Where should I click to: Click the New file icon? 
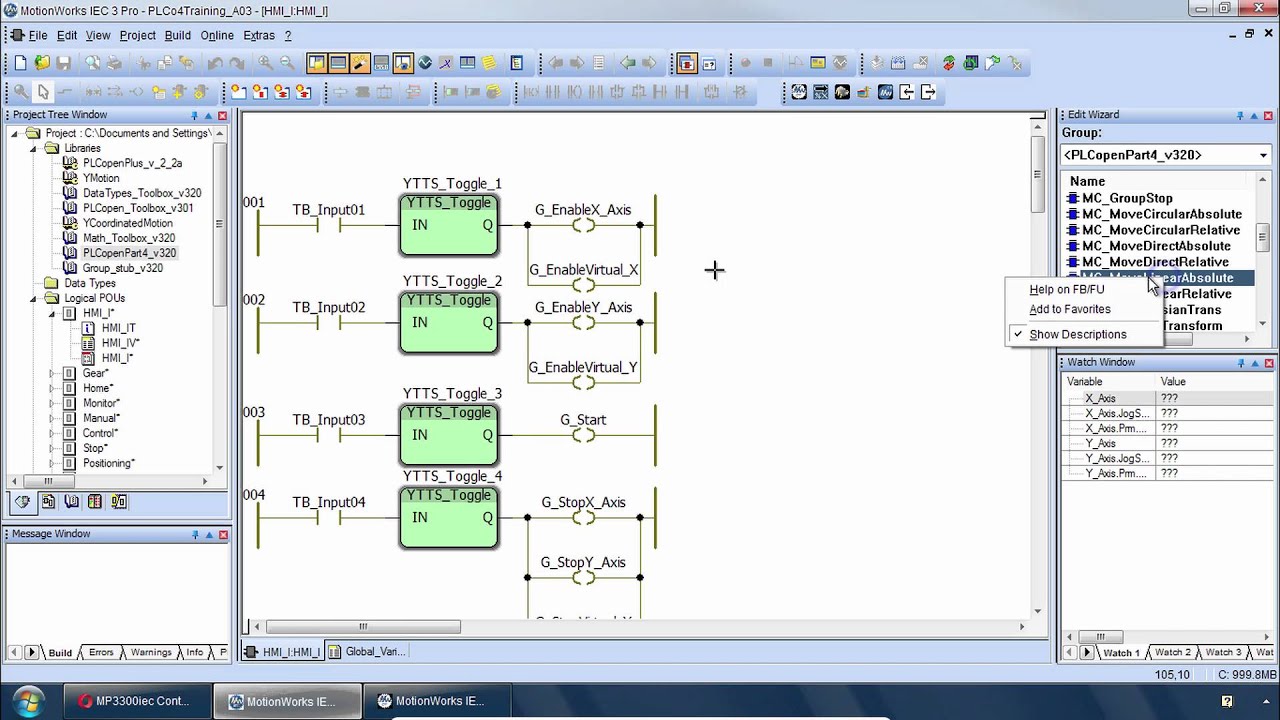click(x=20, y=63)
